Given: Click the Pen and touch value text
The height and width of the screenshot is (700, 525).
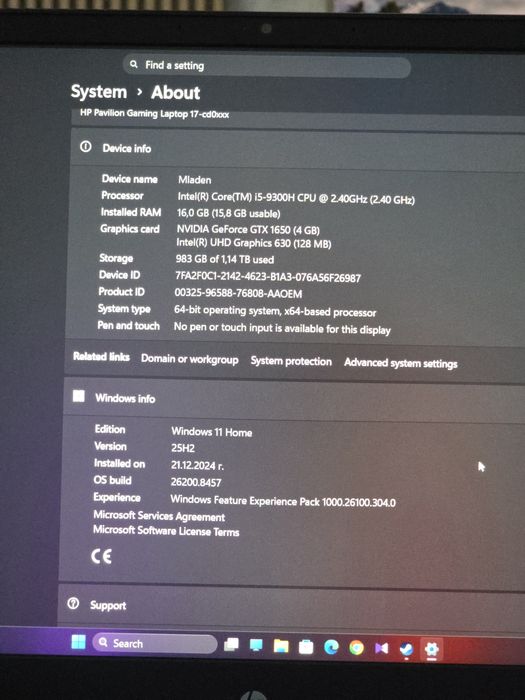Looking at the screenshot, I should (282, 328).
